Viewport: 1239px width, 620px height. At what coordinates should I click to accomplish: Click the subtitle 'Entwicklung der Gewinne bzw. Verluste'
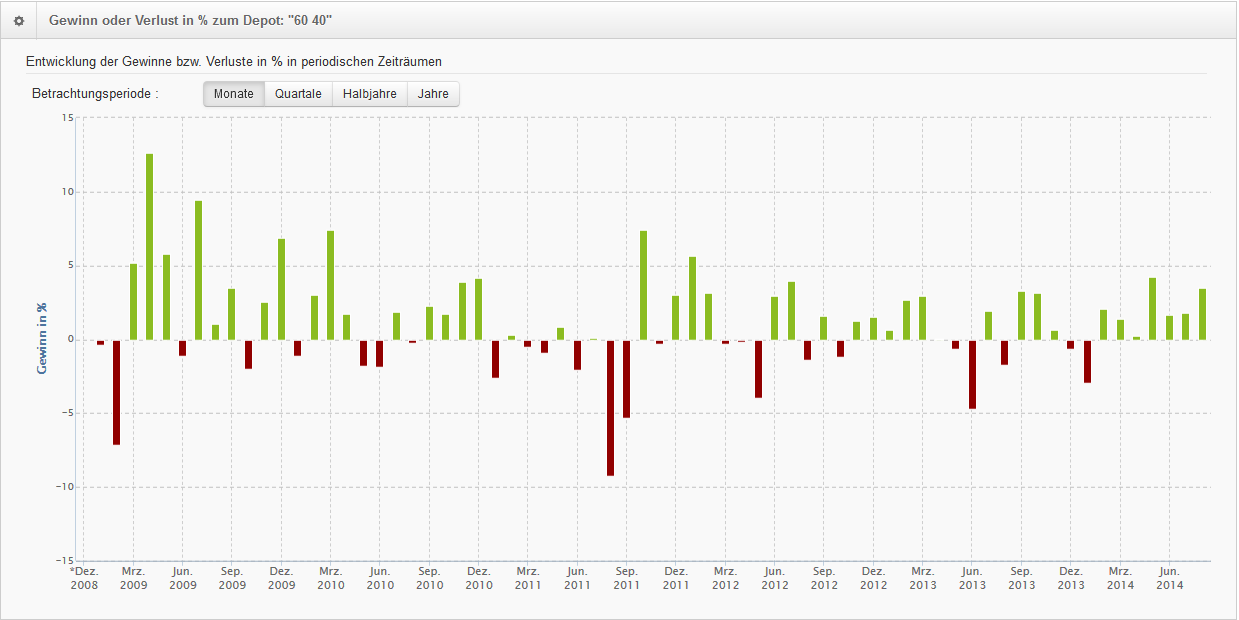pos(234,61)
